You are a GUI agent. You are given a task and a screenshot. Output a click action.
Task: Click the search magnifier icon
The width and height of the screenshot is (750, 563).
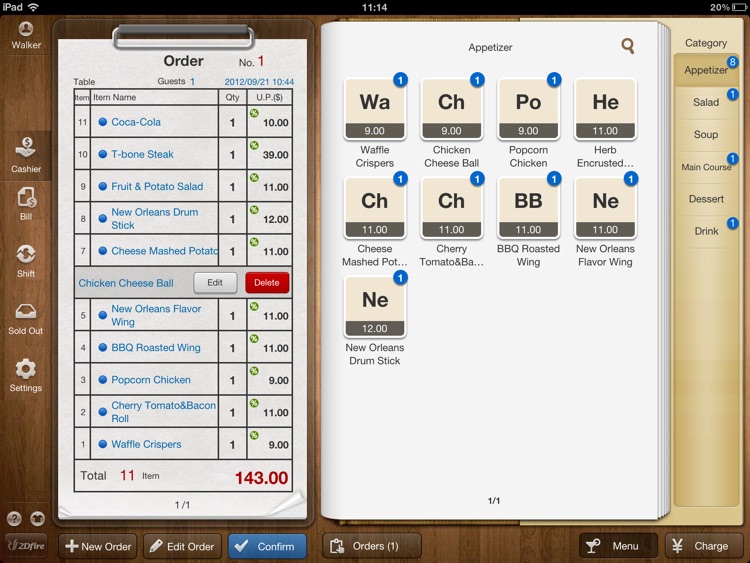coord(628,46)
